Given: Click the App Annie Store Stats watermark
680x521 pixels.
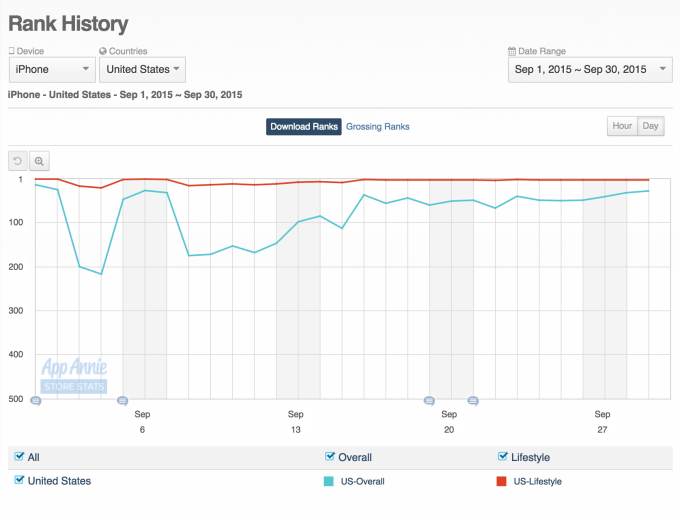Looking at the screenshot, I should click(74, 376).
